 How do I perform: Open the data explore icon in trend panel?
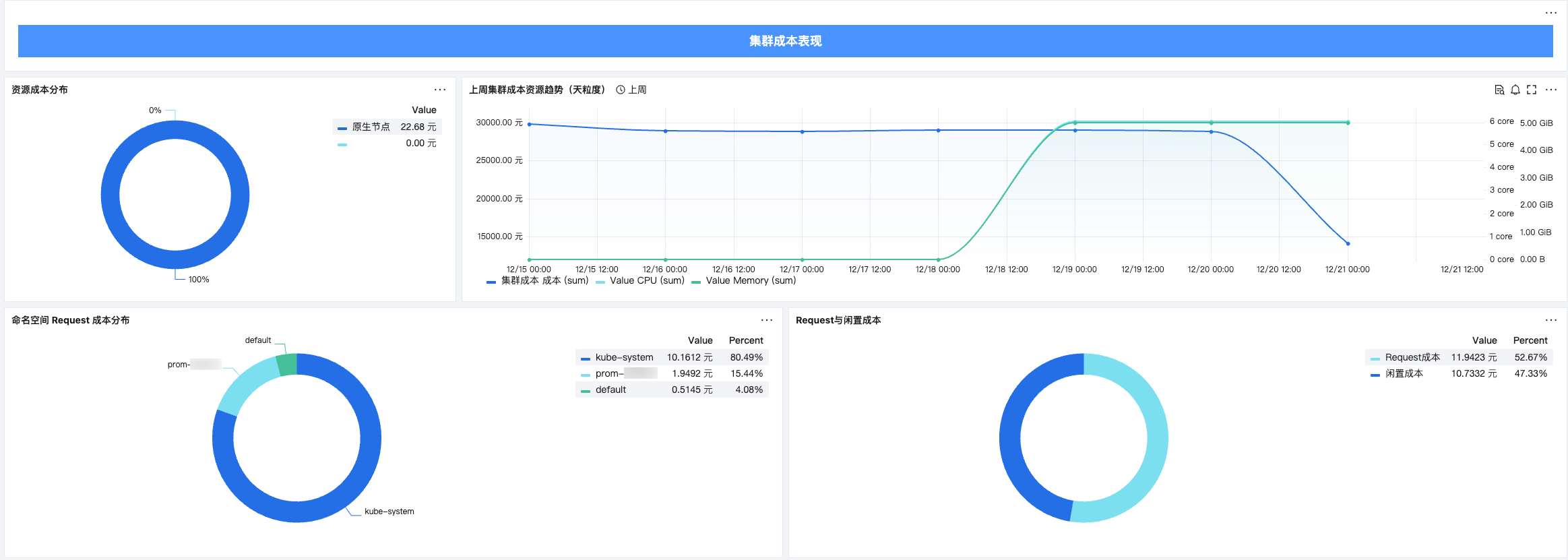pos(1499,90)
